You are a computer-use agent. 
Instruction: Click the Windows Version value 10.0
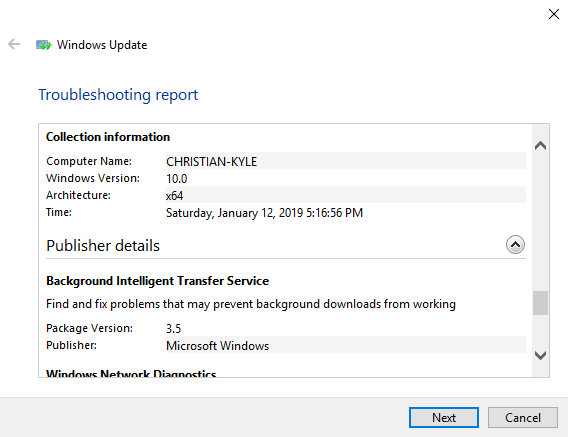(x=176, y=179)
